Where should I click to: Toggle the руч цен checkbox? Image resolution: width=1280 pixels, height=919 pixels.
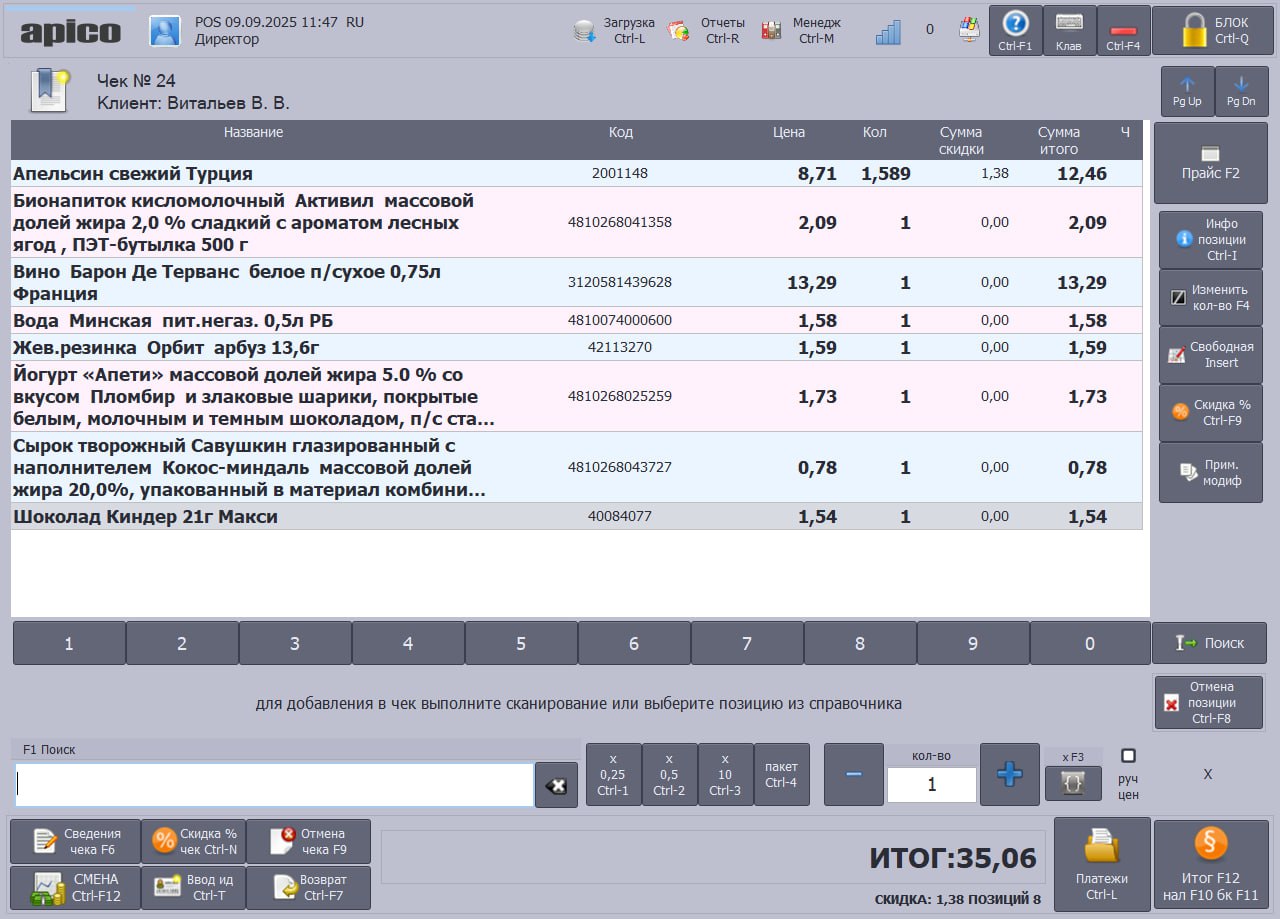pos(1128,756)
